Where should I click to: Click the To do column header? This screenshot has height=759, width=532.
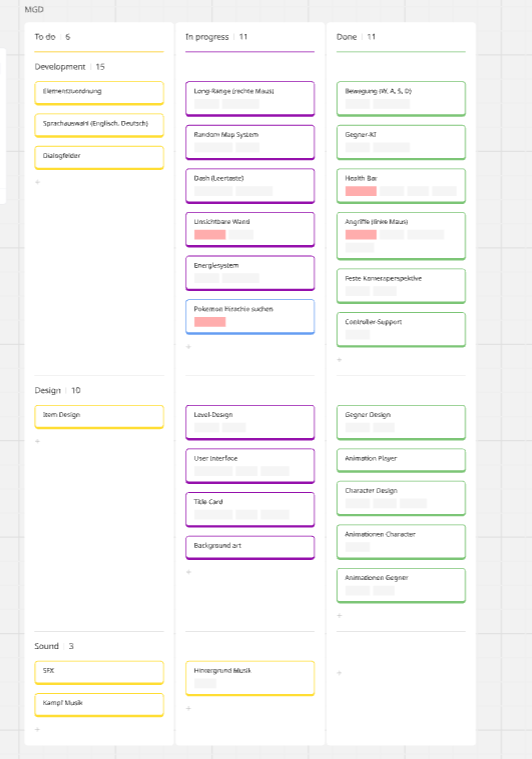pos(45,37)
